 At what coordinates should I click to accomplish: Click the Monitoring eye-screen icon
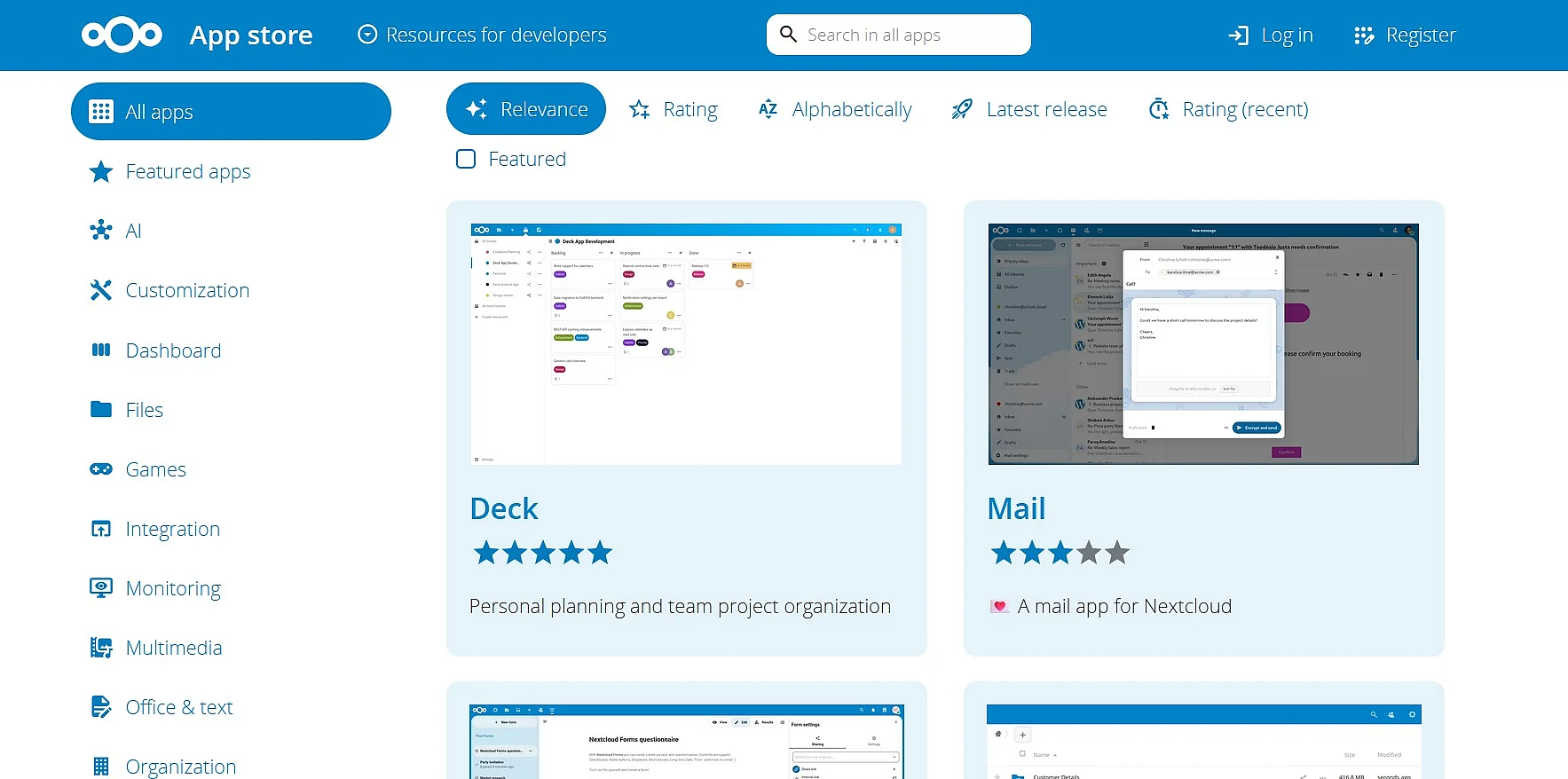(x=101, y=588)
